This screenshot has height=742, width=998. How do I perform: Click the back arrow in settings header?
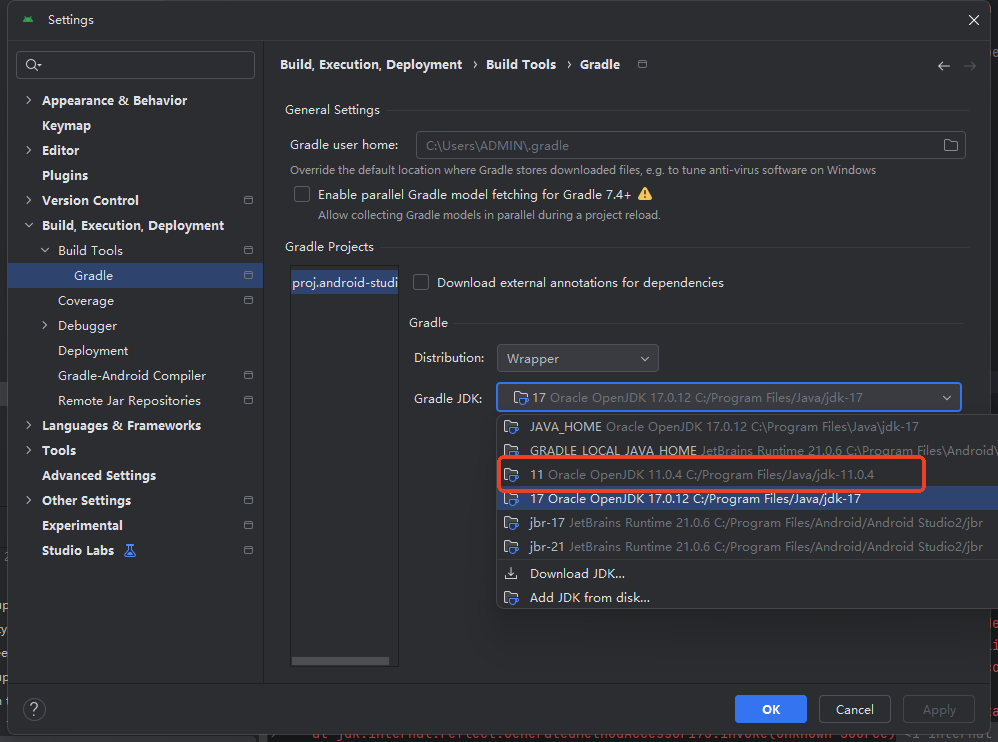click(944, 66)
